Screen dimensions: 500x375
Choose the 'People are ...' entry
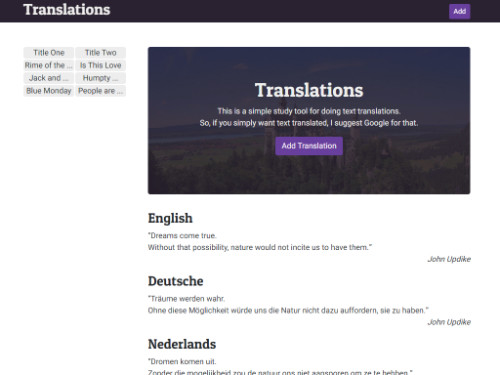tap(100, 91)
